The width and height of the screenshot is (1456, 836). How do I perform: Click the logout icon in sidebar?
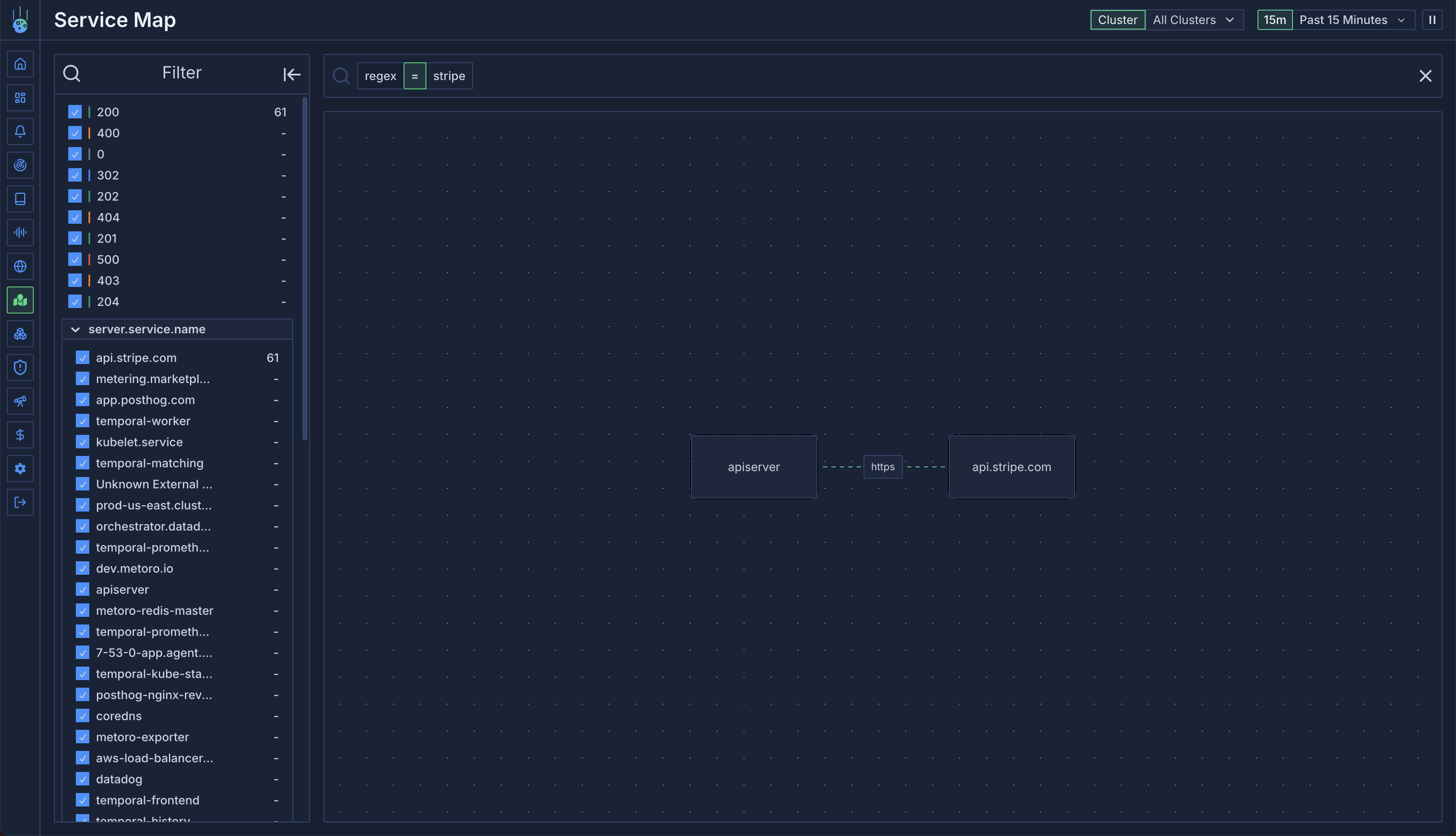(20, 502)
